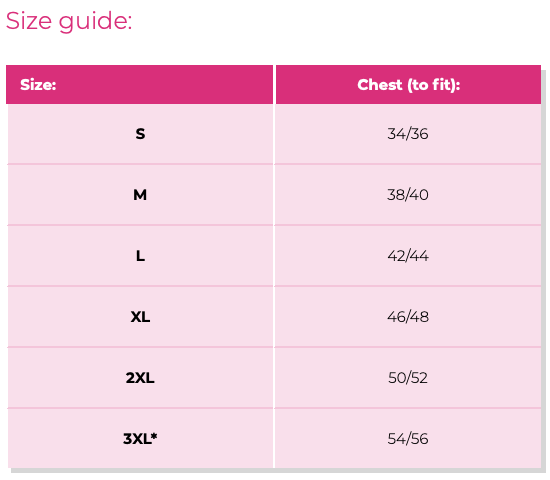Select the 'Size:' column header
The image size is (550, 480).
tap(140, 85)
